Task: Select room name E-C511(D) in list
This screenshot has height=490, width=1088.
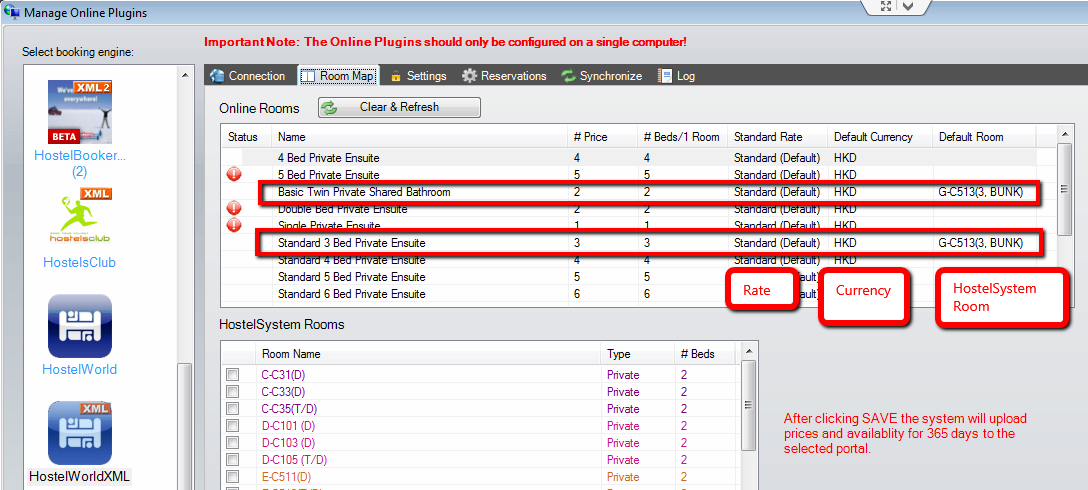Action: [284, 477]
